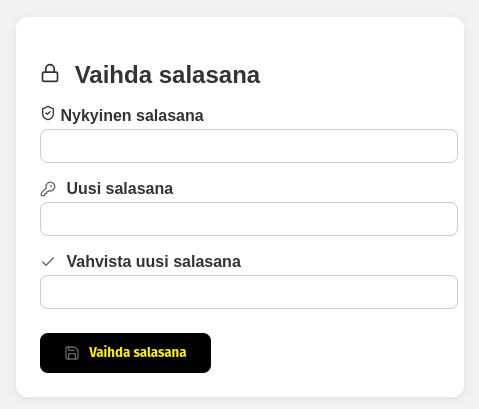Focus the Uusi salasana password field
The width and height of the screenshot is (479, 409).
(249, 219)
